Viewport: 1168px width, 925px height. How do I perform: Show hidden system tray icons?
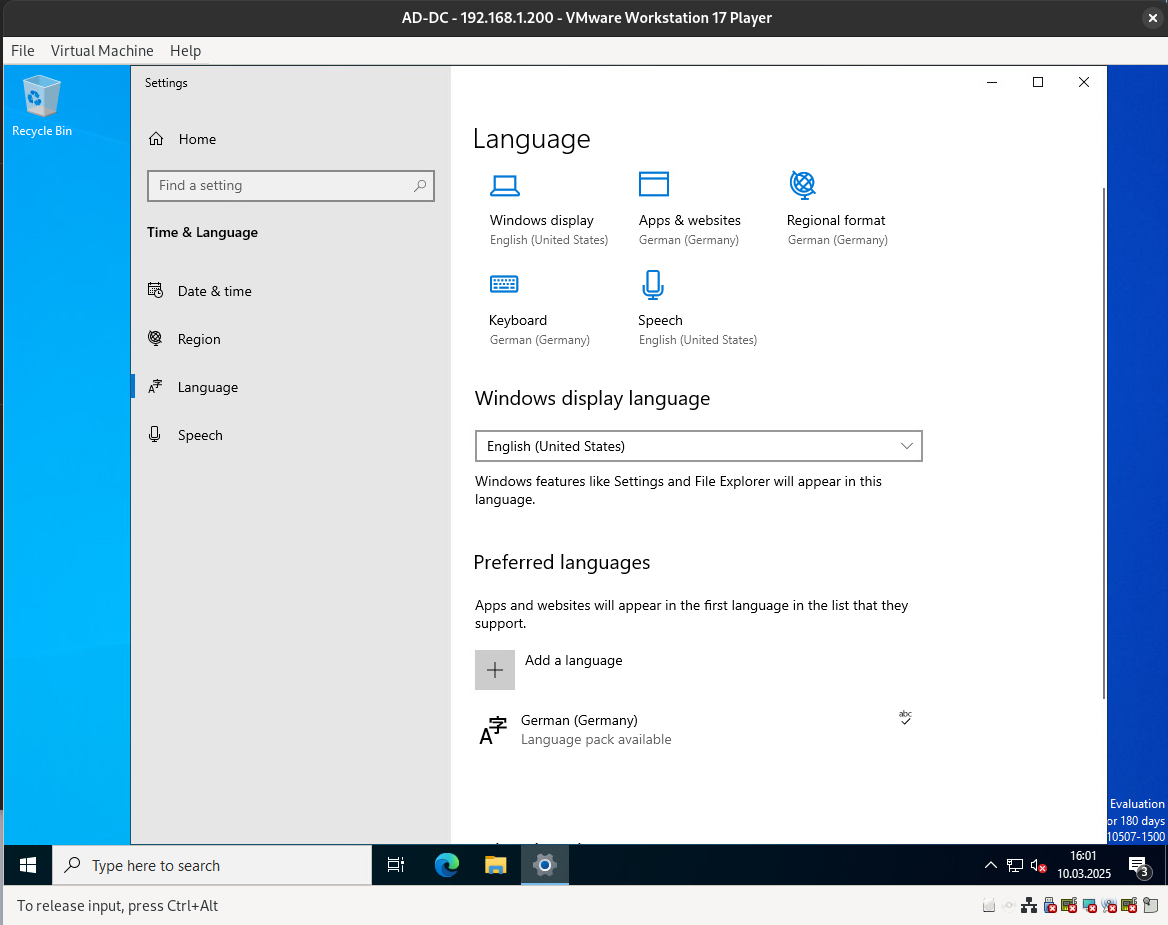pos(990,865)
